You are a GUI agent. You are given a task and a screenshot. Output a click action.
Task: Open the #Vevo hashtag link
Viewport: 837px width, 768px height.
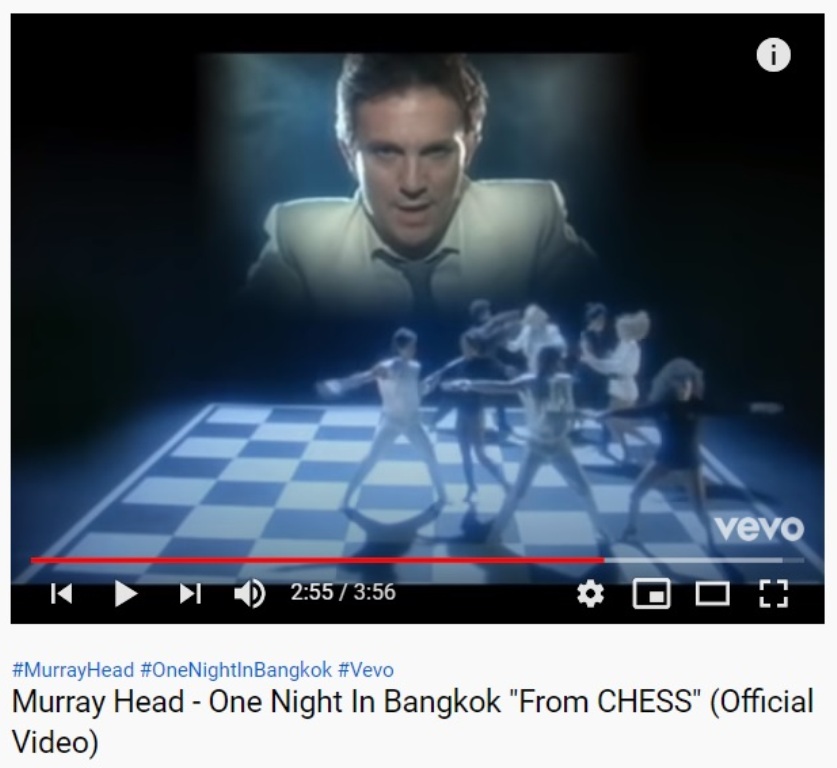[x=366, y=670]
